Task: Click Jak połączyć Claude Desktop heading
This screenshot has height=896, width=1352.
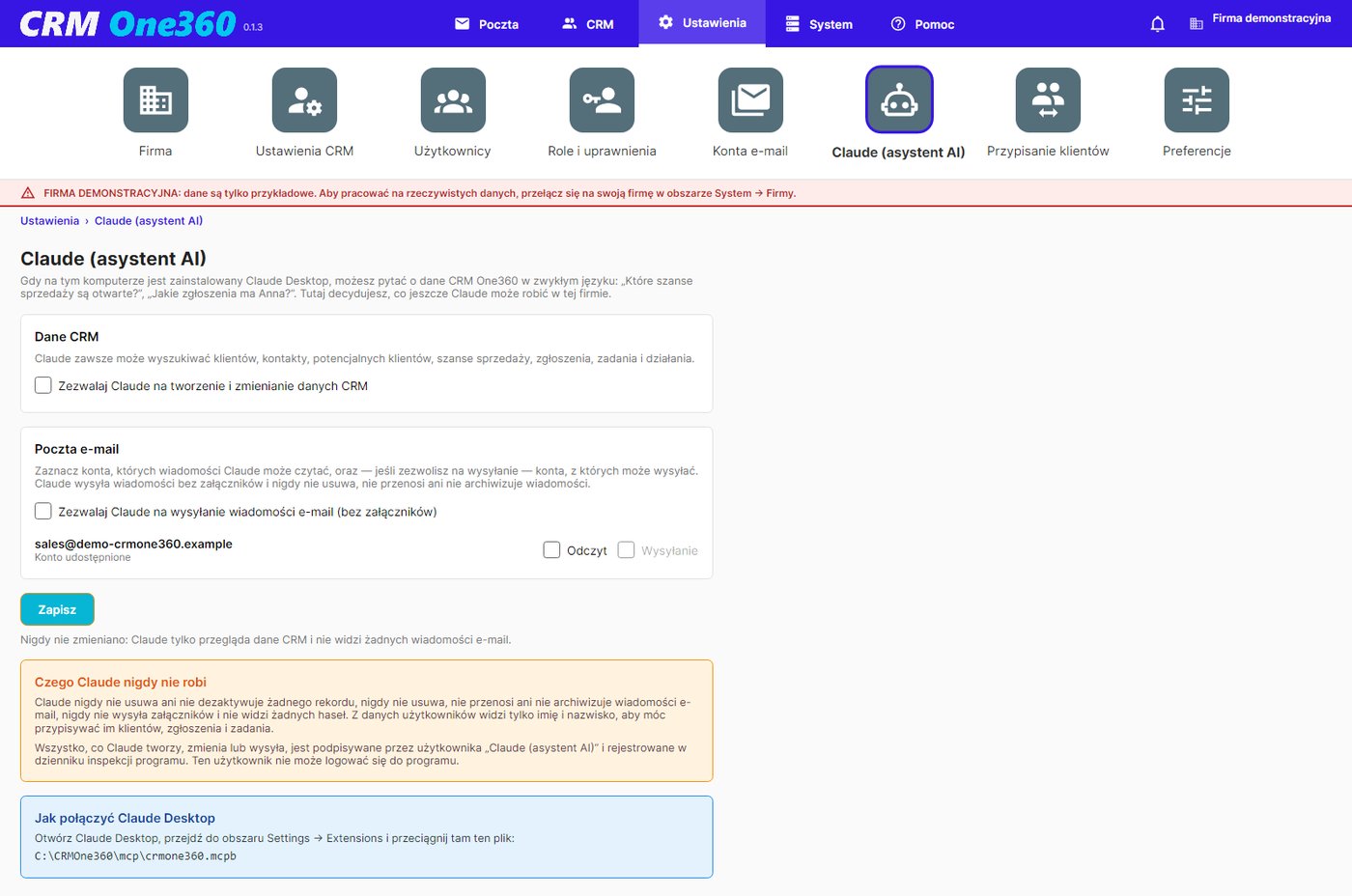Action: click(x=125, y=818)
